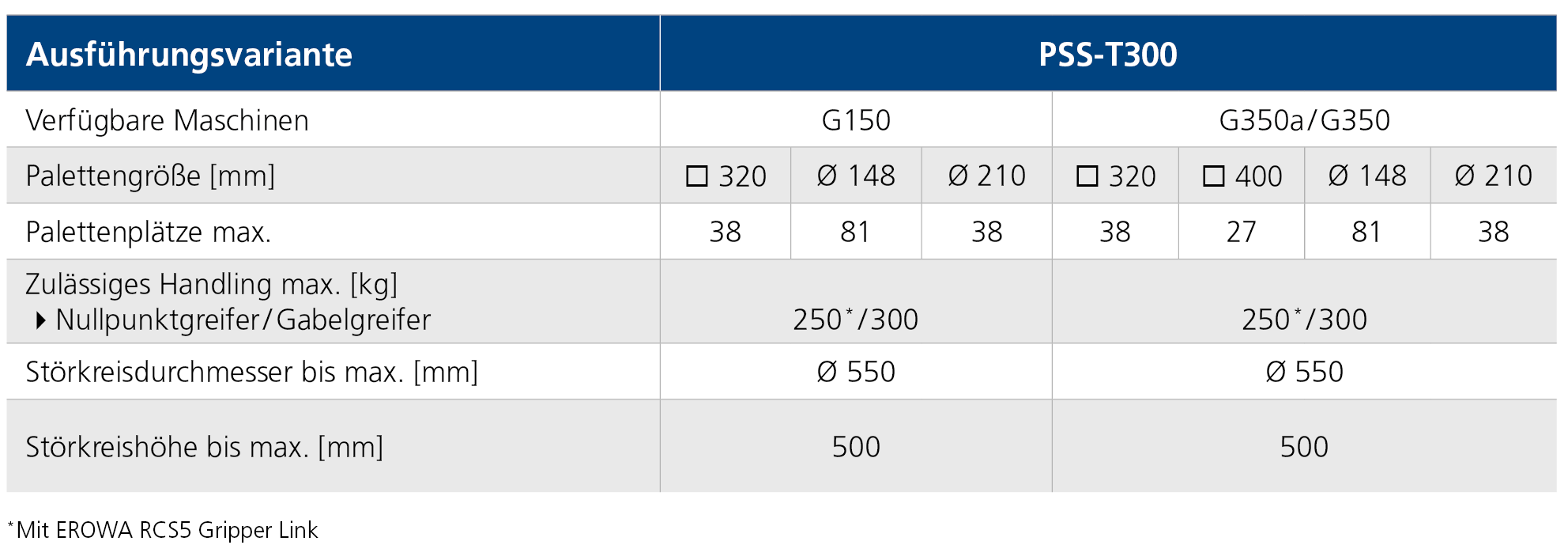Image resolution: width=1568 pixels, height=560 pixels.
Task: Click the EROWA RCS5 Gripper Link footnote
Action: (167, 530)
